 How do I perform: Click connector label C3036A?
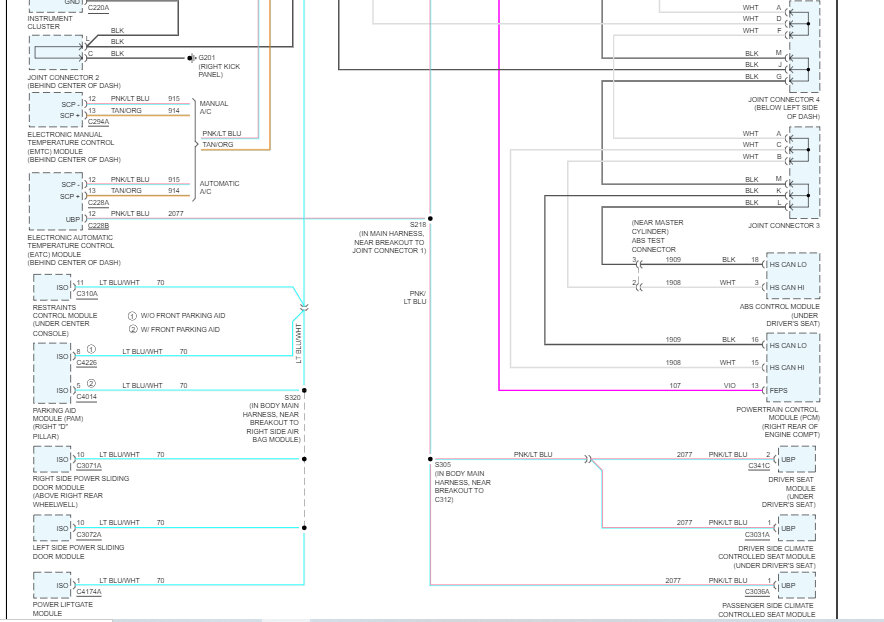pos(757,592)
